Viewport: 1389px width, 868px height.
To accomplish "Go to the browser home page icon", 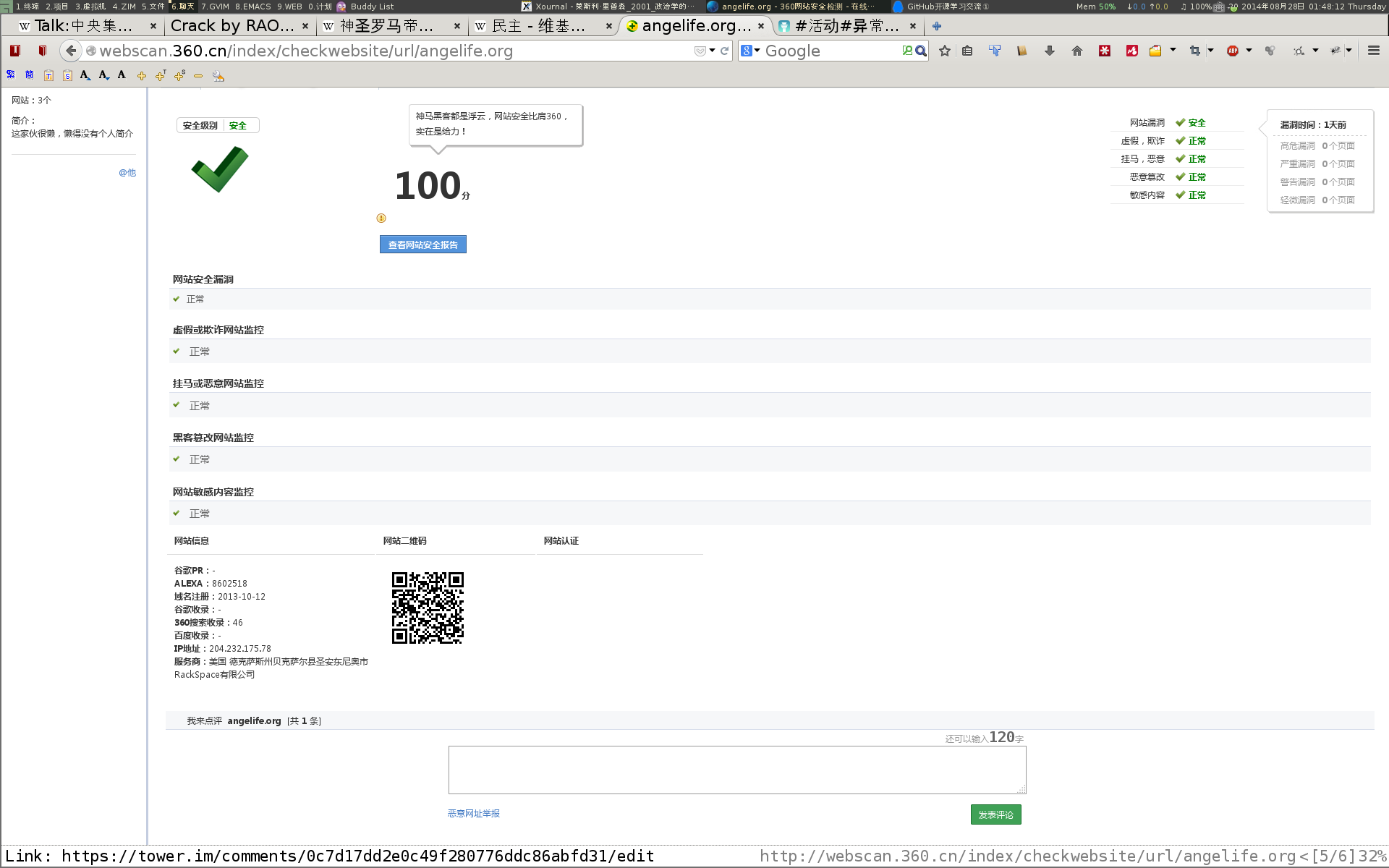I will 1077,51.
